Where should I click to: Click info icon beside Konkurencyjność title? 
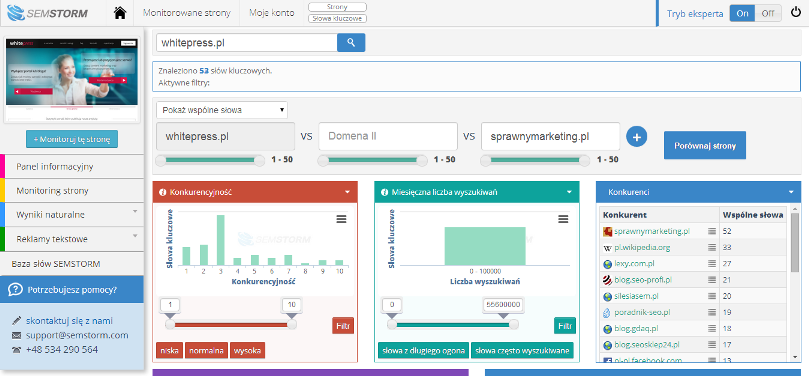[163, 192]
